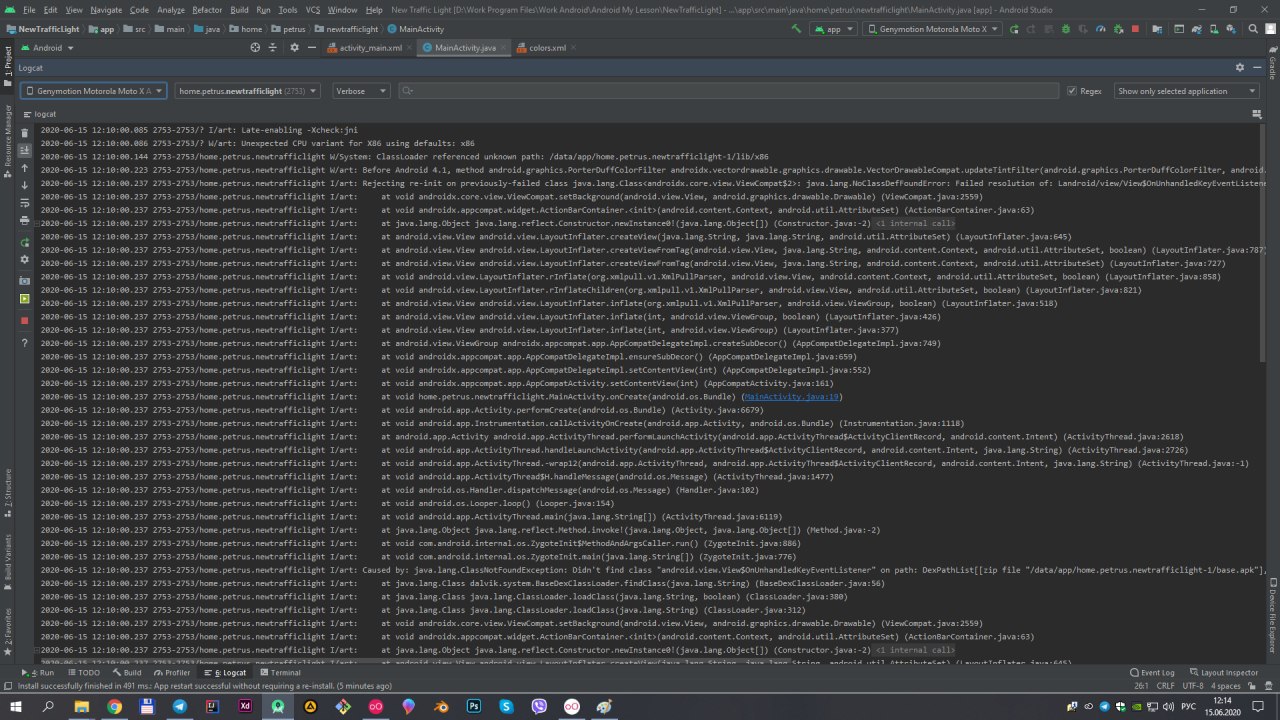Switch to the colors.xml tab
Screen dimensions: 1280x720
coord(547,47)
